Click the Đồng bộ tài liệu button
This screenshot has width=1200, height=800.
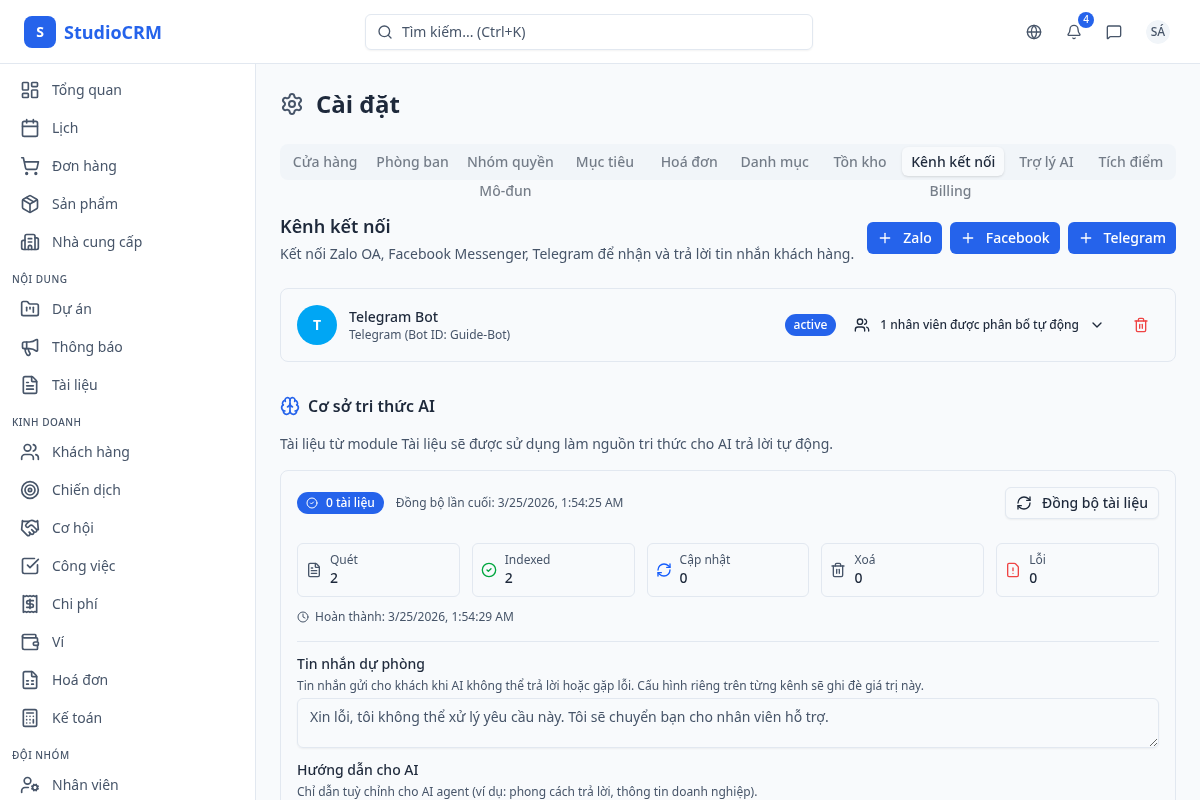click(1082, 503)
